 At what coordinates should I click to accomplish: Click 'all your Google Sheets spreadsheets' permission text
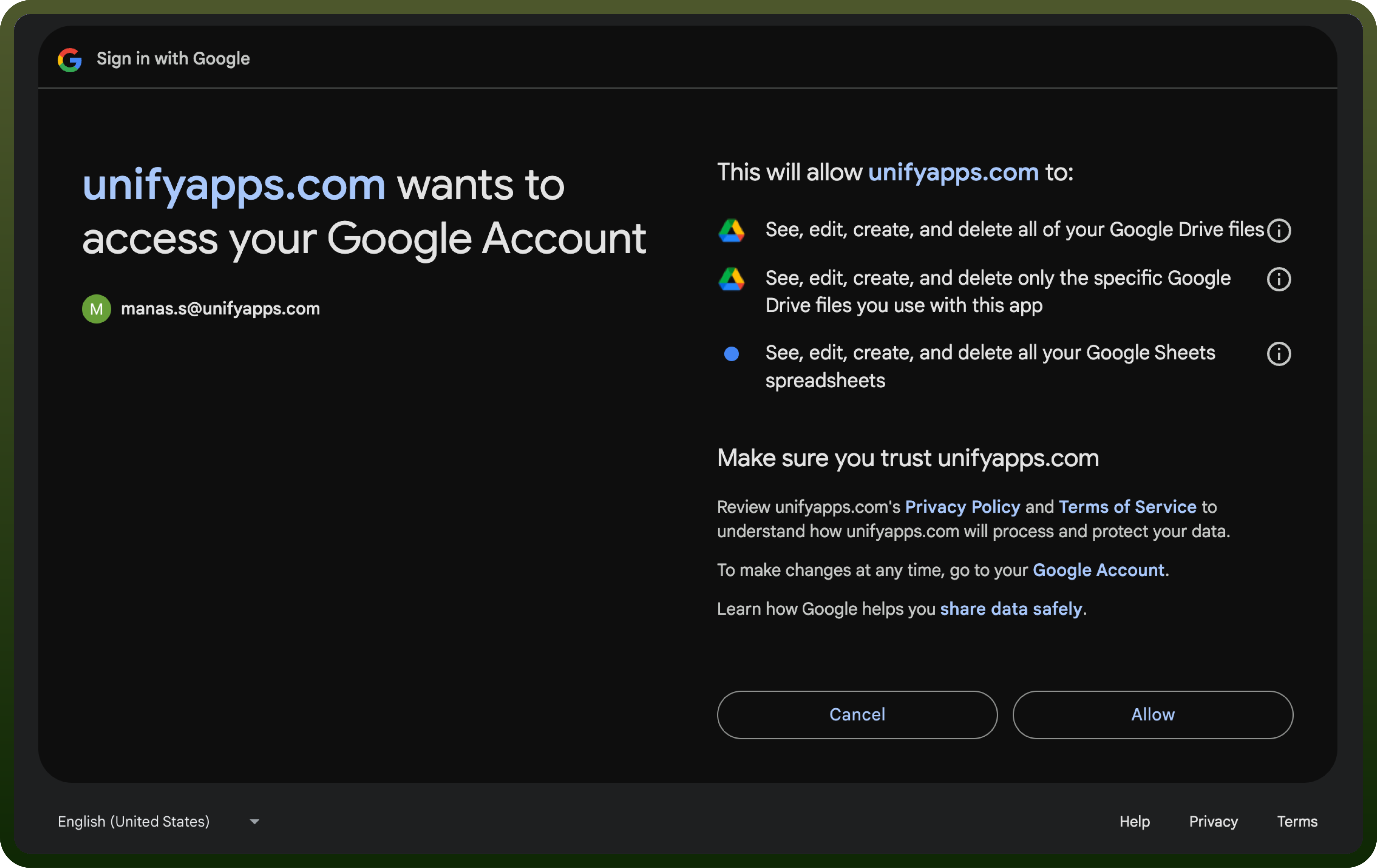[991, 367]
